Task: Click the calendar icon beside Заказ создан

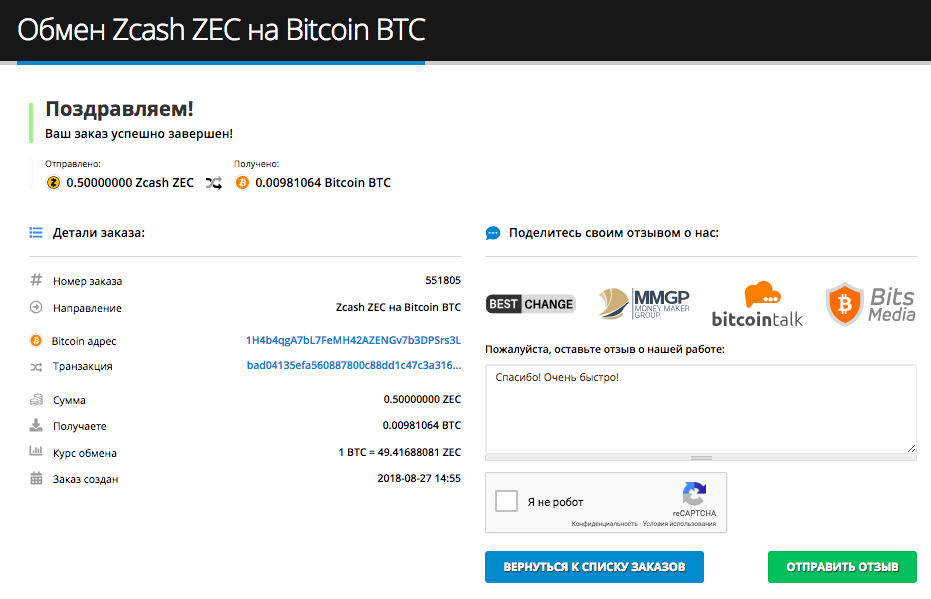Action: pos(36,478)
